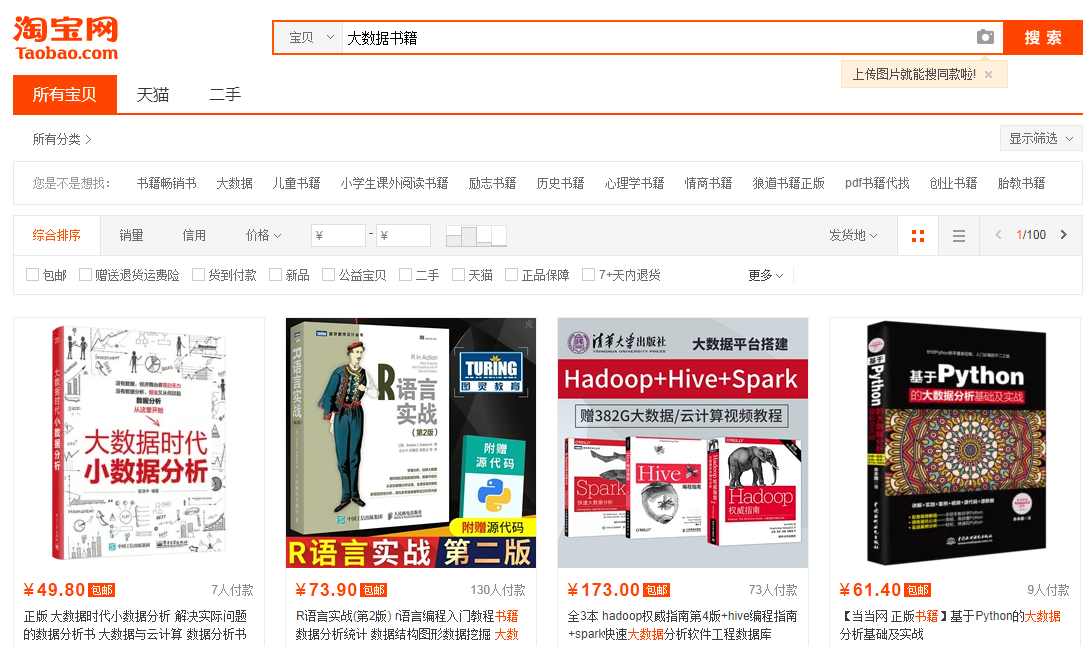Open 基于Python book thumbnail
The height and width of the screenshot is (646, 1084).
pos(955,443)
